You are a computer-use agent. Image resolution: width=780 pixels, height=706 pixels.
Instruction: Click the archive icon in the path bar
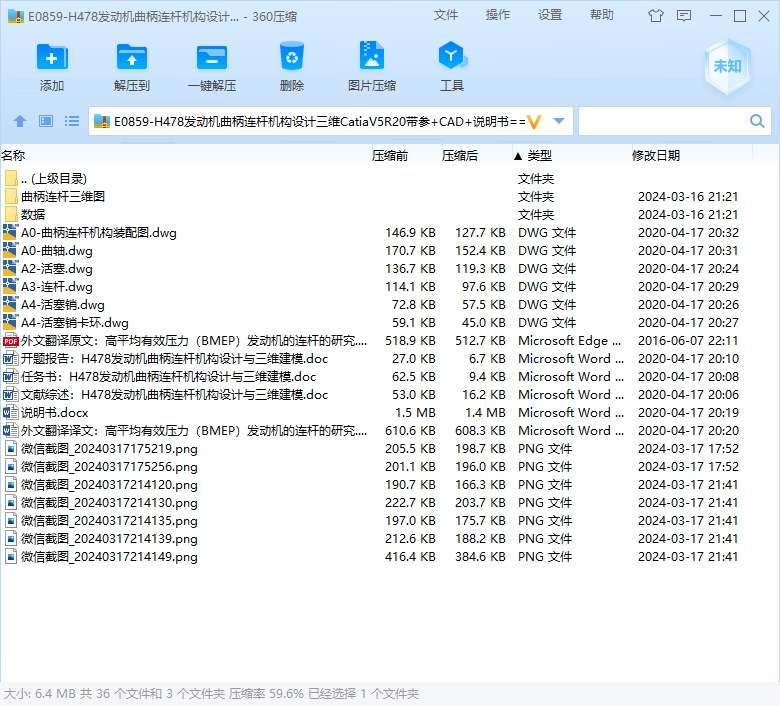(x=101, y=121)
